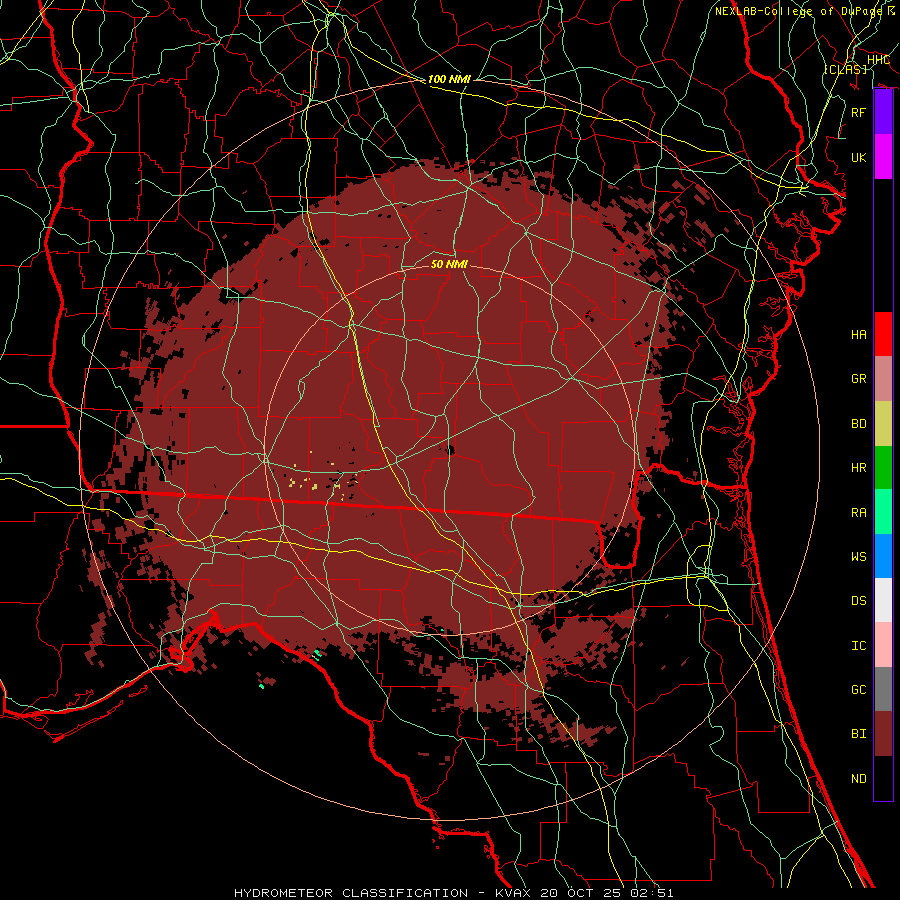Click the ND legend label
Screen dimensions: 900x900
859,779
